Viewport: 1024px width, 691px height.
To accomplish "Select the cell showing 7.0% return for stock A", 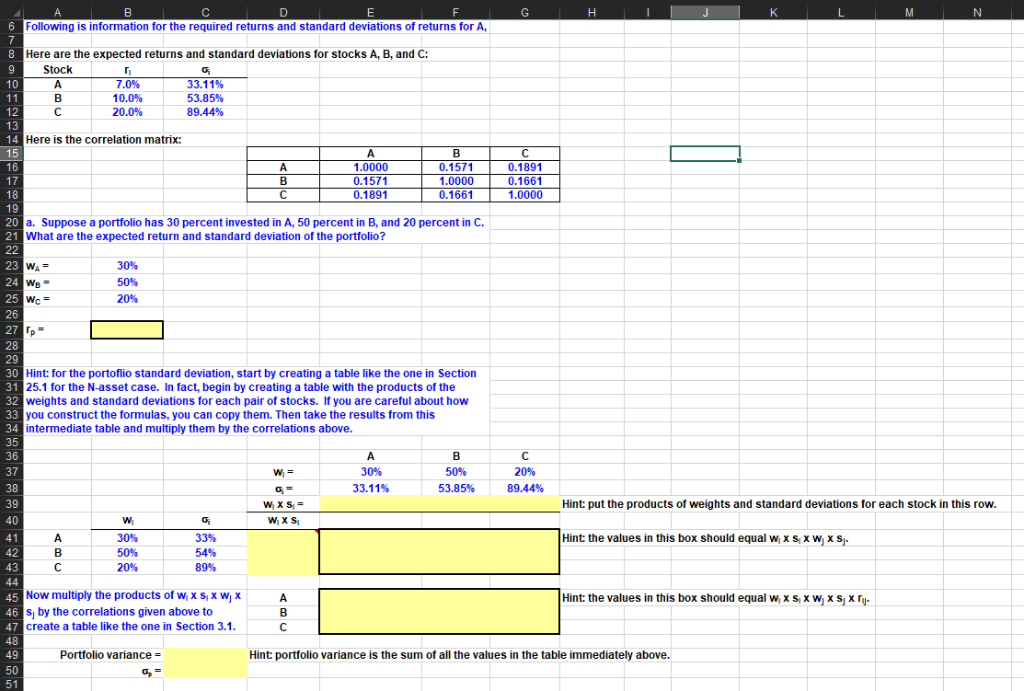I will (x=127, y=84).
